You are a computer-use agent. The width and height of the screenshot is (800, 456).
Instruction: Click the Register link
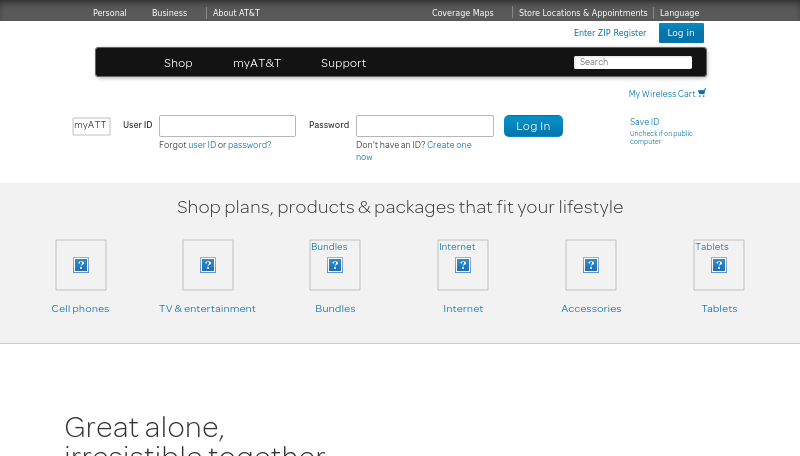(630, 33)
